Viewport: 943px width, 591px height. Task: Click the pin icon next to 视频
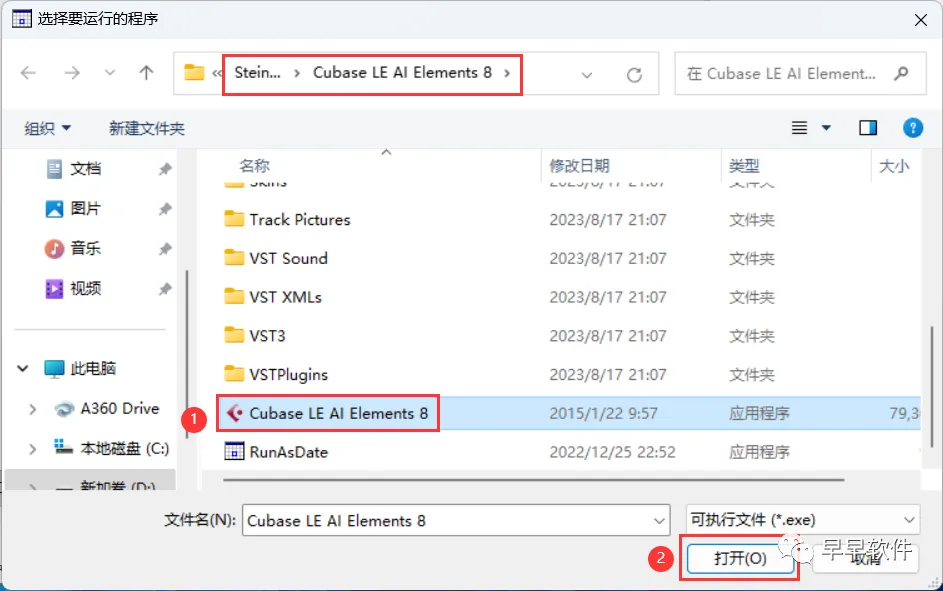point(165,289)
